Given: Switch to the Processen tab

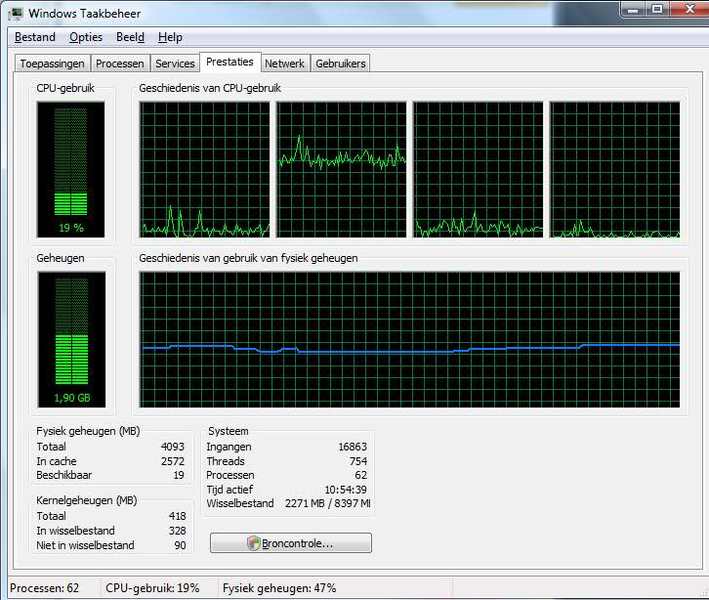Looking at the screenshot, I should pos(120,64).
